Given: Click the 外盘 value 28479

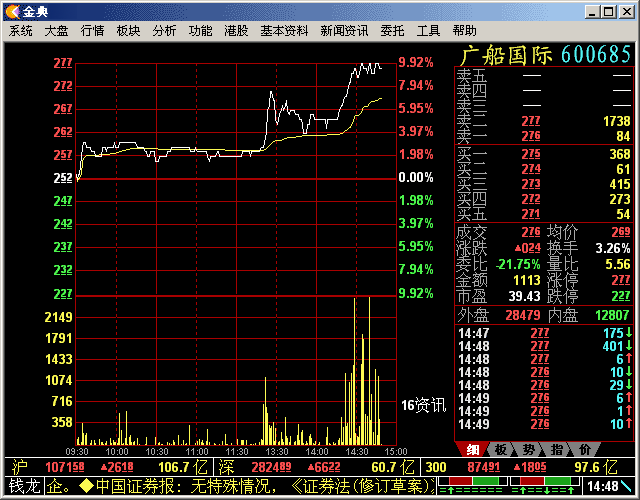Looking at the screenshot, I should tap(523, 315).
